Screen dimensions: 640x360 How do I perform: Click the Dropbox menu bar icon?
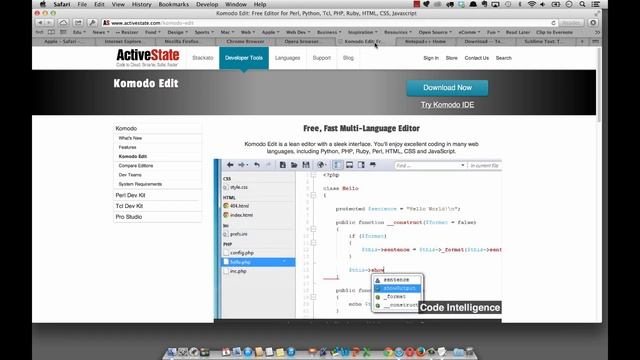[x=461, y=4]
